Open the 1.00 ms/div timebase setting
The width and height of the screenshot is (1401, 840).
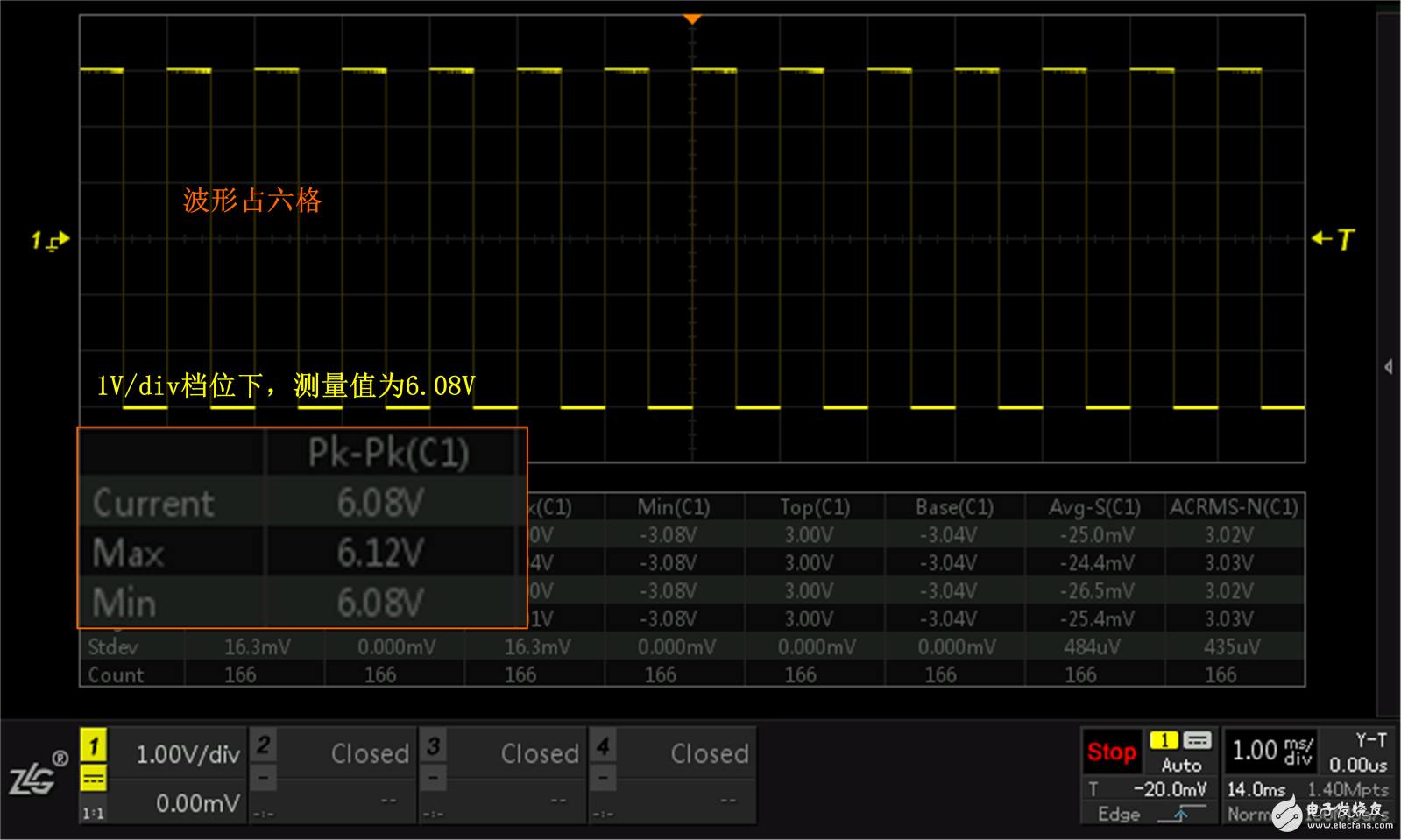[x=1271, y=751]
